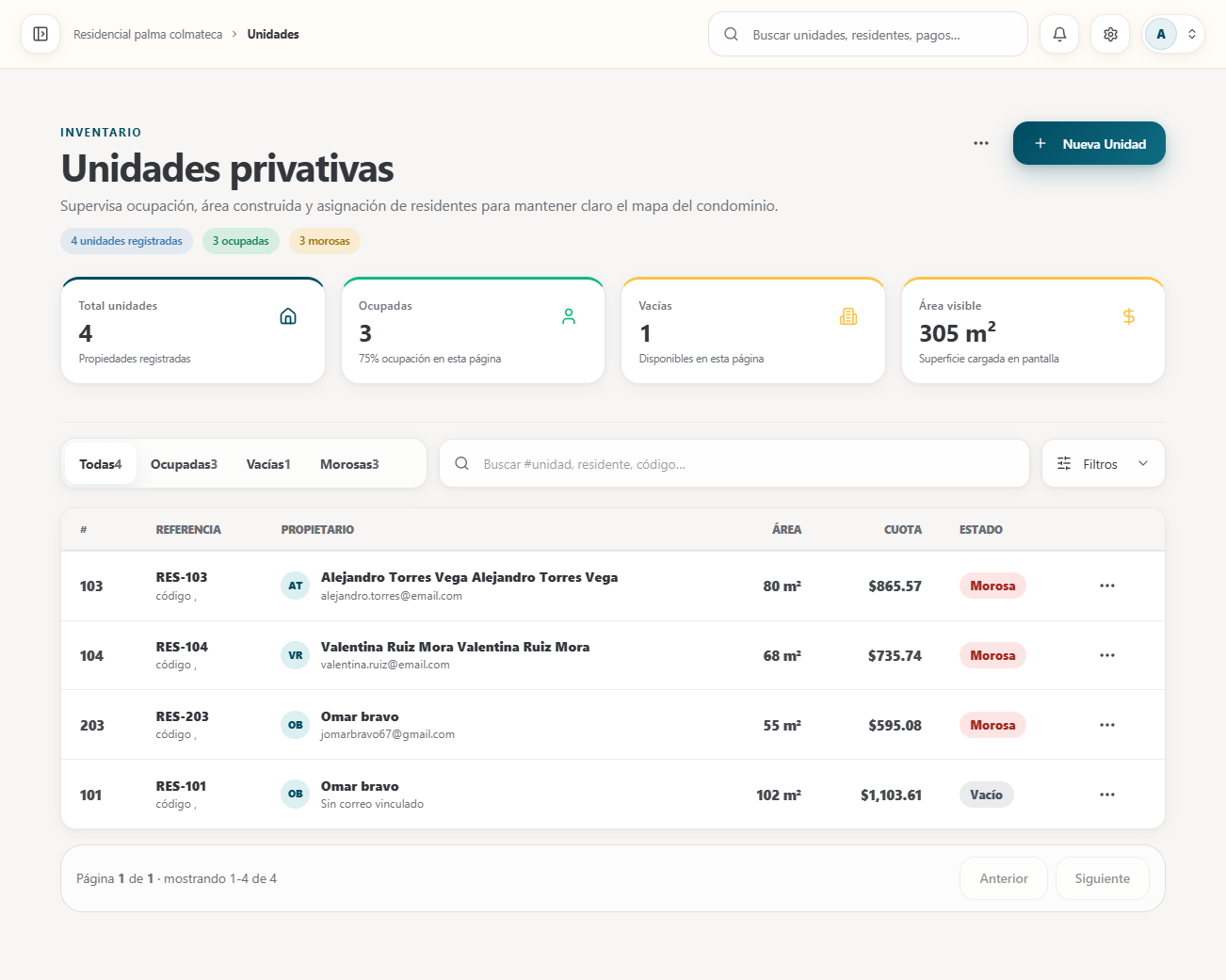1226x980 pixels.
Task: Click cuota value $865.57
Action: click(895, 586)
